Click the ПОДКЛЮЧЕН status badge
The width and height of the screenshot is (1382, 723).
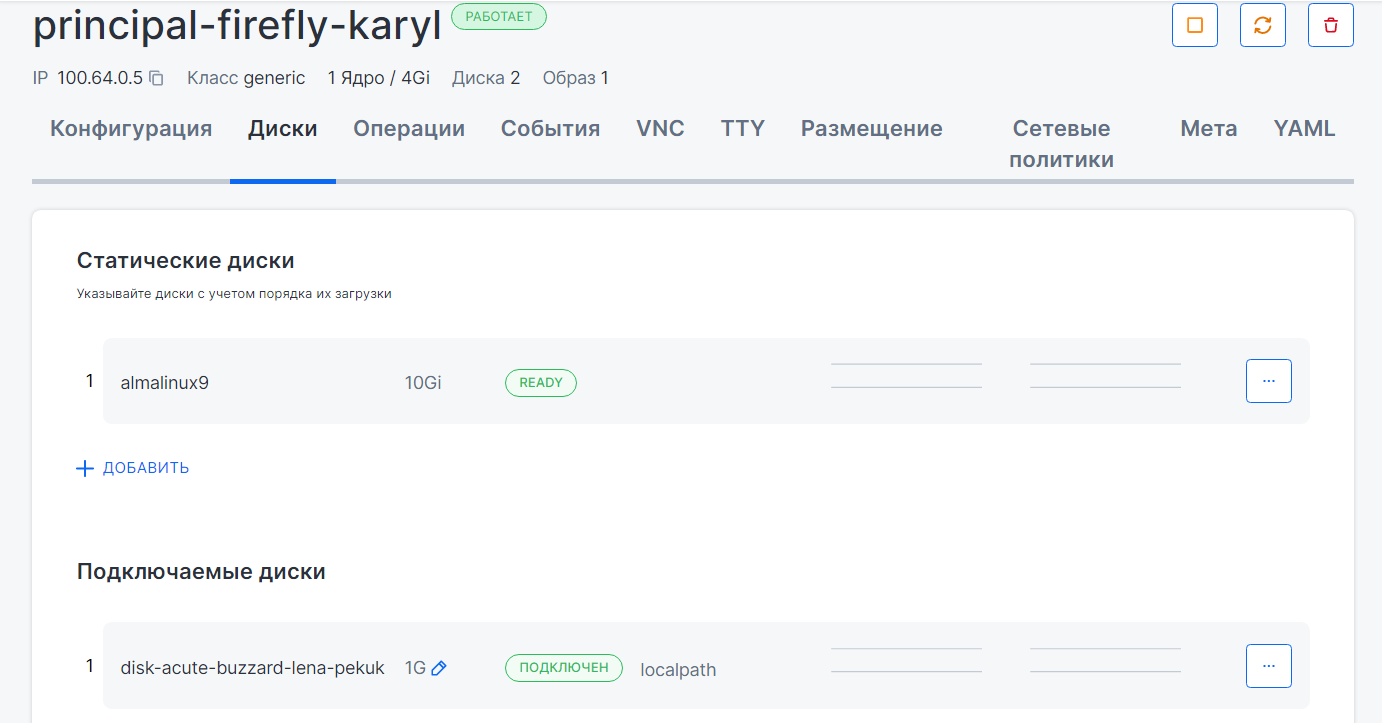[563, 668]
